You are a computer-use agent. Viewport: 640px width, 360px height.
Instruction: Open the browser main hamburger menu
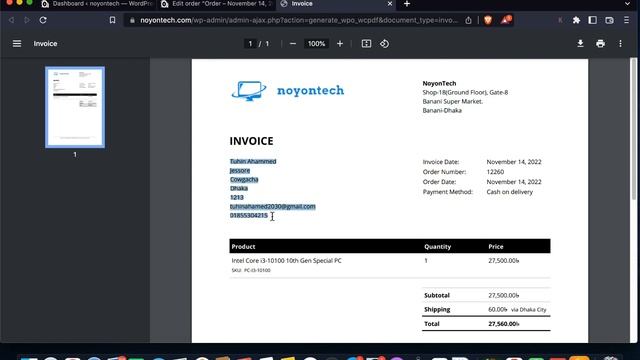click(x=627, y=20)
